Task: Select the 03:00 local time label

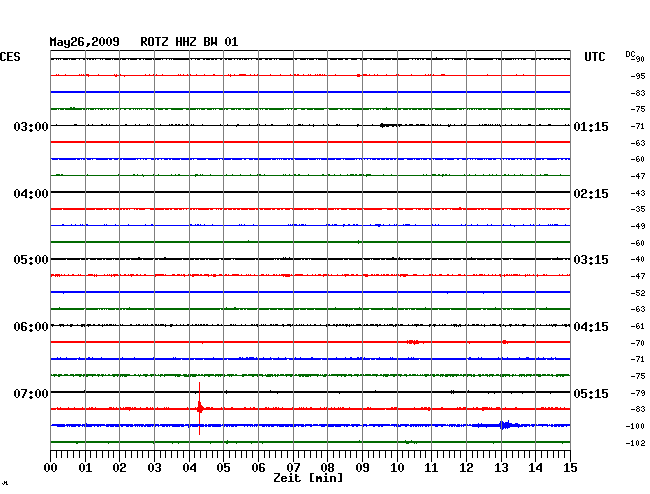Action: click(x=31, y=126)
